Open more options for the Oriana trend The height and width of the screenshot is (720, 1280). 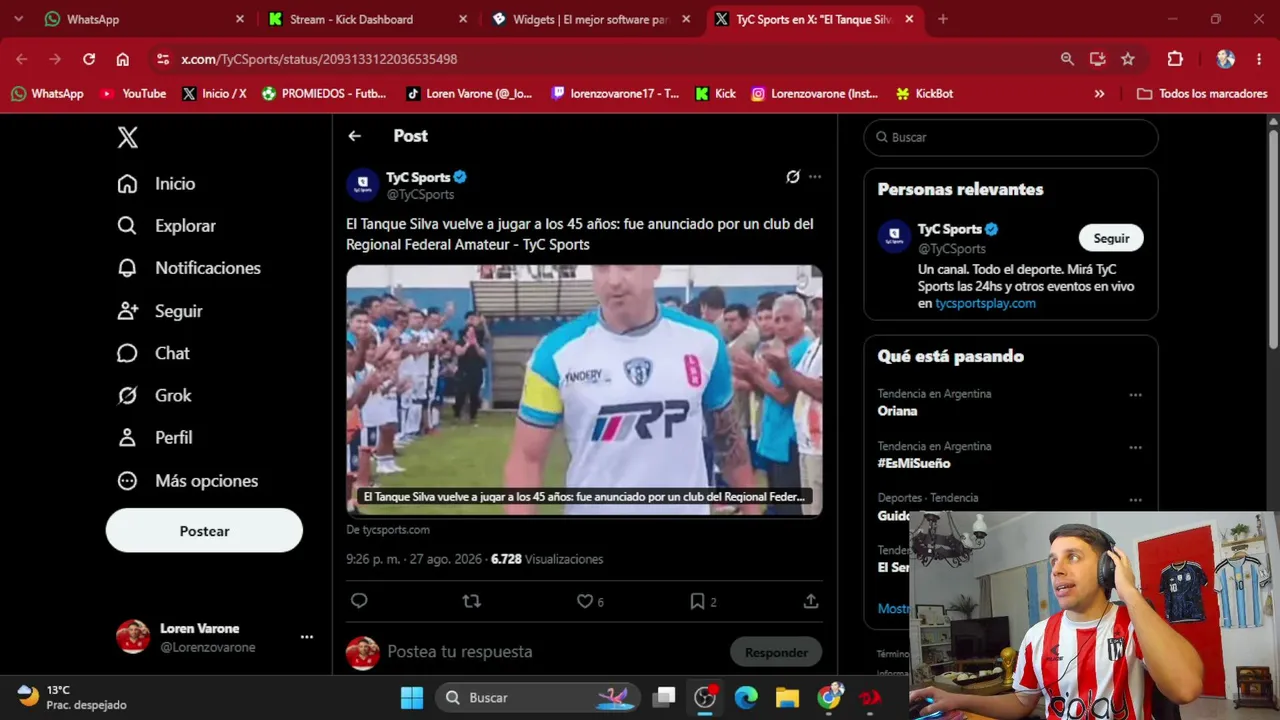coord(1135,395)
